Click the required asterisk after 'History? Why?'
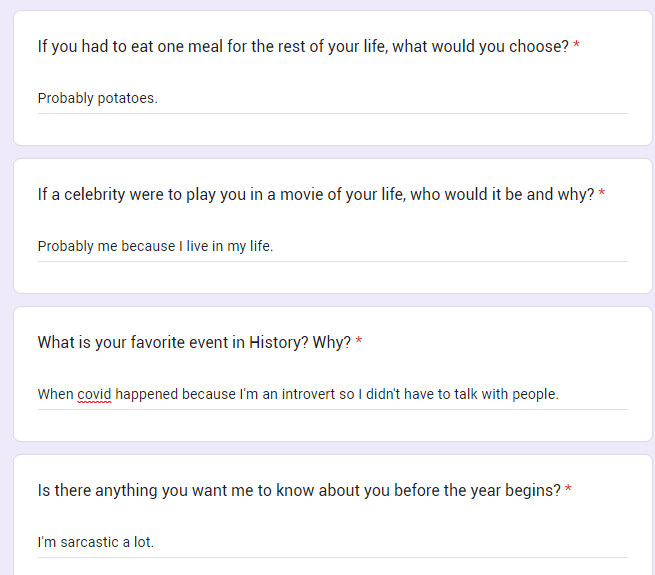This screenshot has width=655, height=575. click(358, 340)
